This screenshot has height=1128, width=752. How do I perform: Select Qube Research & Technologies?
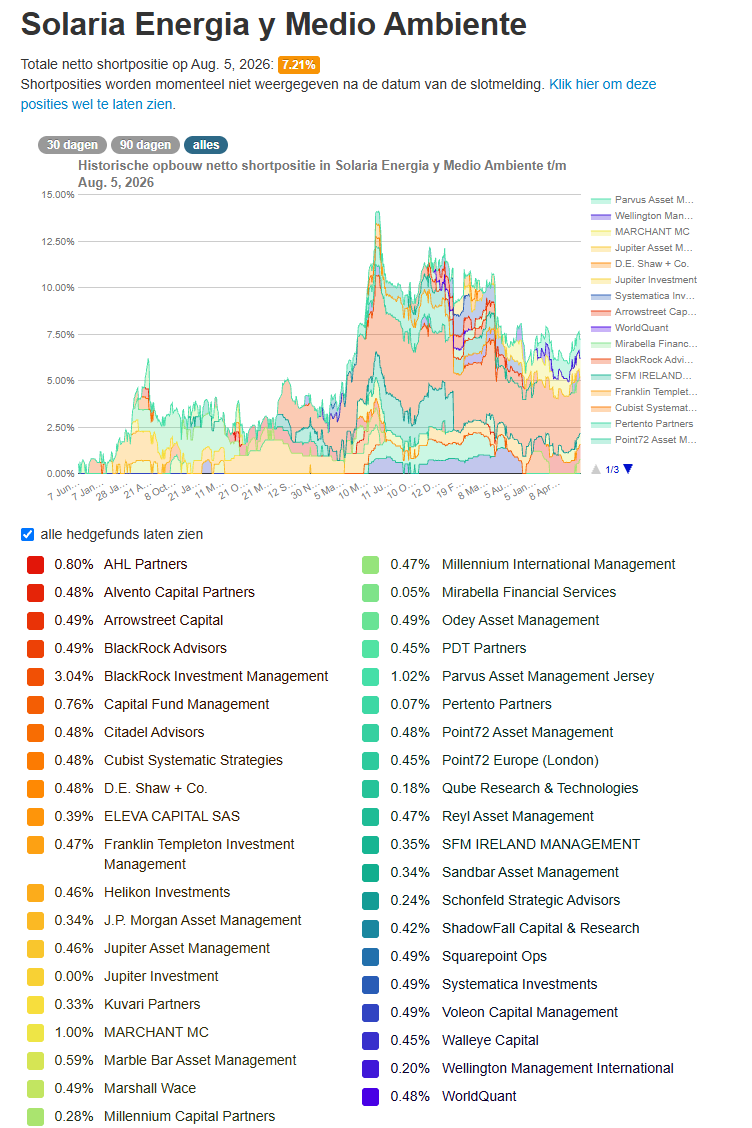point(540,789)
